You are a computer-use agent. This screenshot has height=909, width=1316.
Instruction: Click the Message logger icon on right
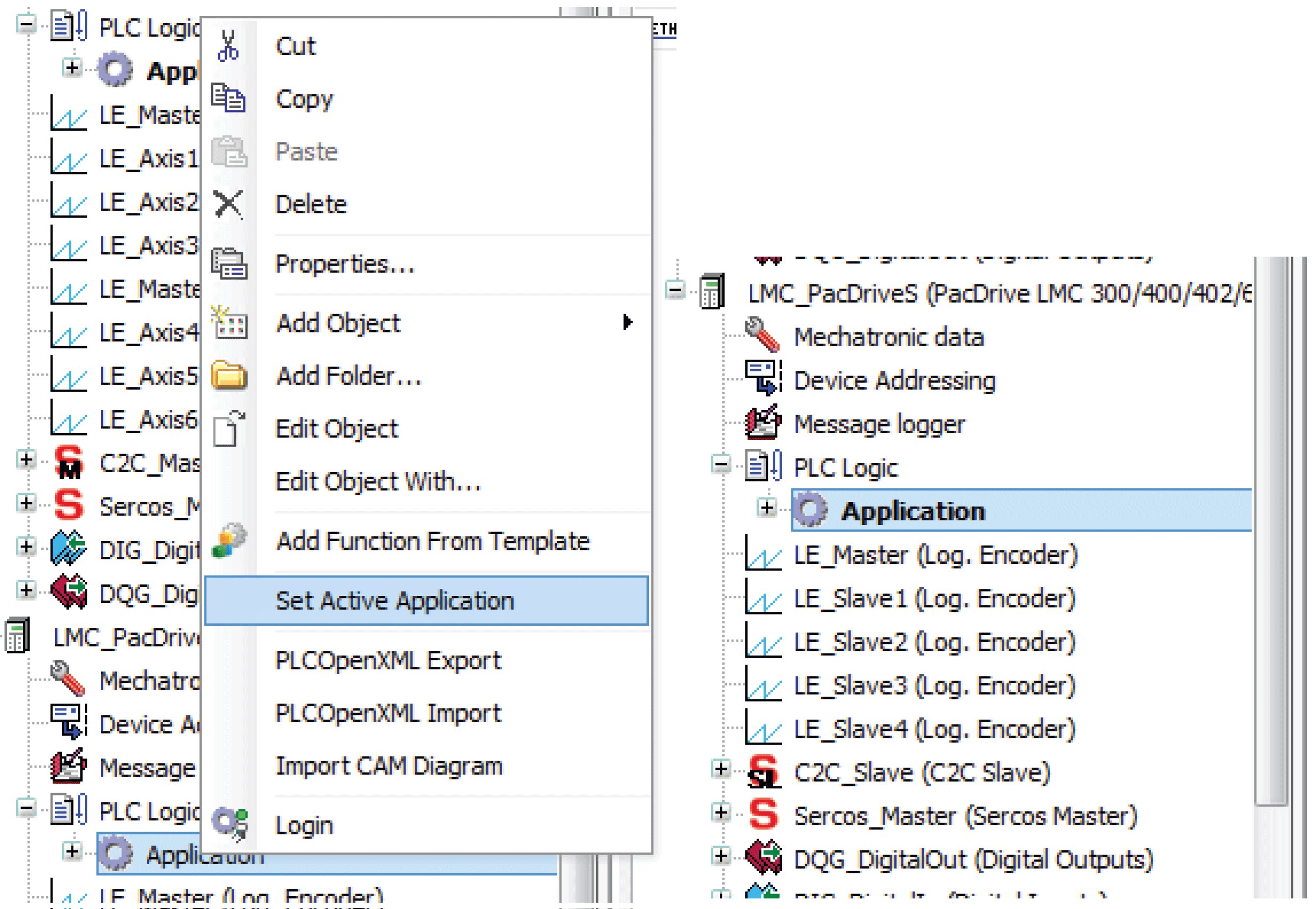(762, 422)
